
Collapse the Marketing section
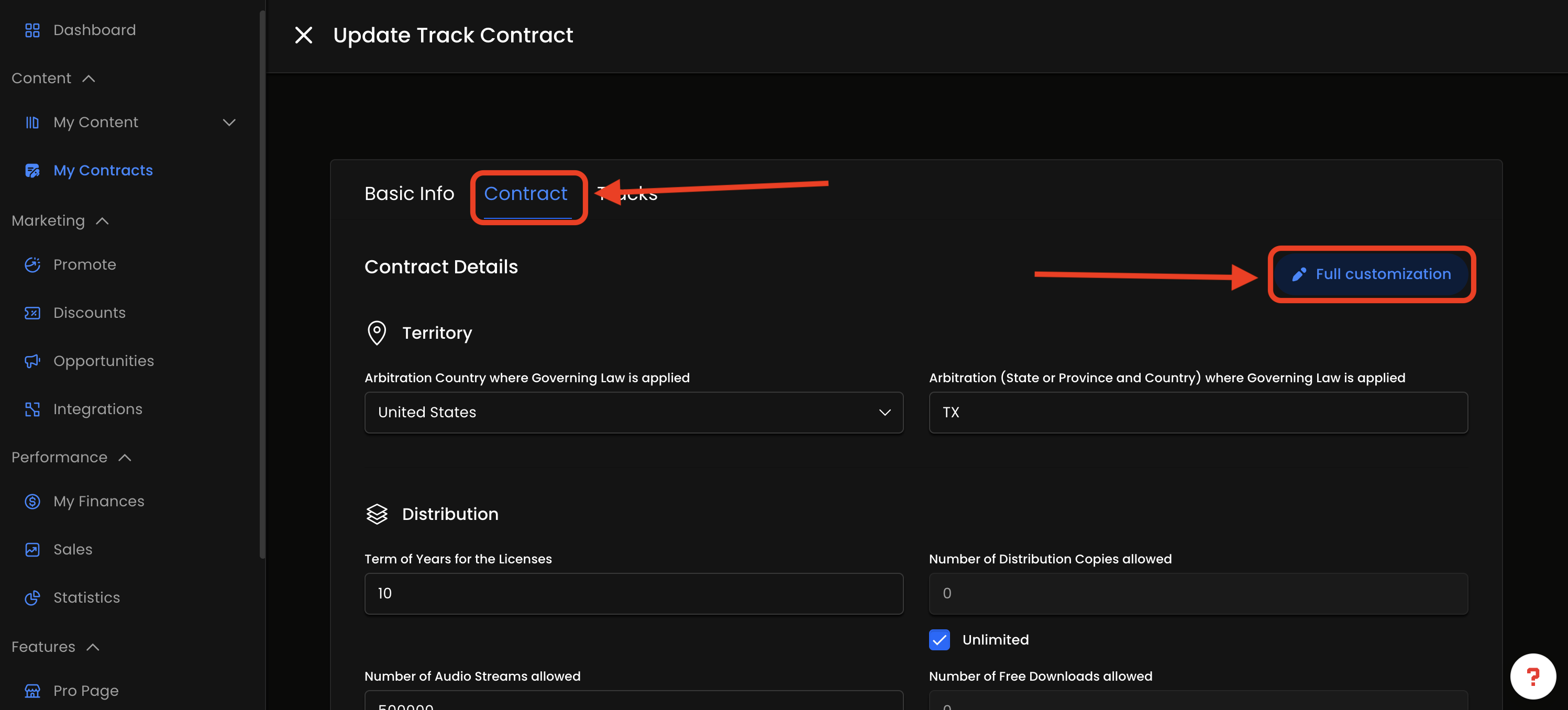pos(102,221)
